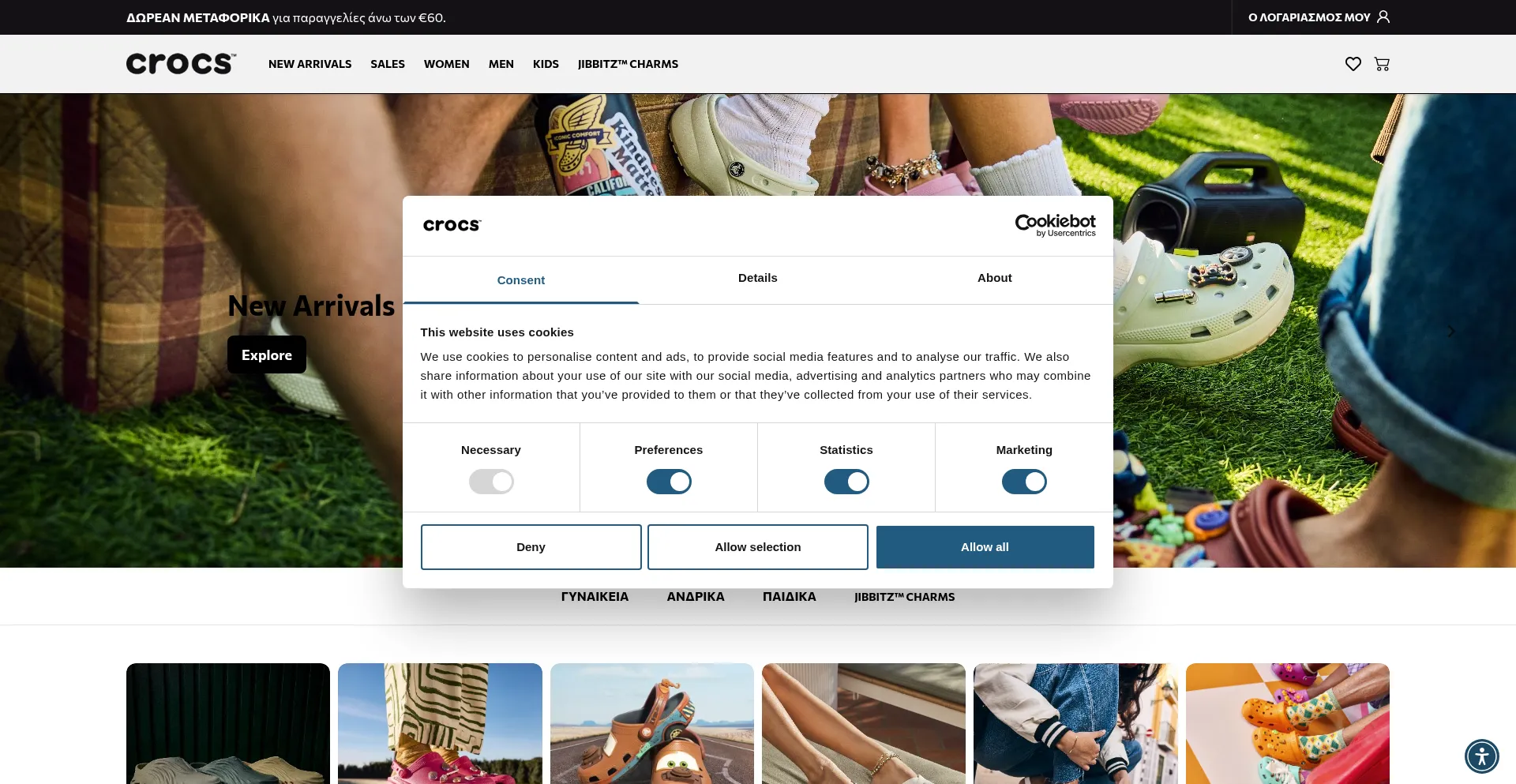1516x784 pixels.
Task: Select ΑΝΔΡΙΚΑ category link
Action: tap(696, 597)
